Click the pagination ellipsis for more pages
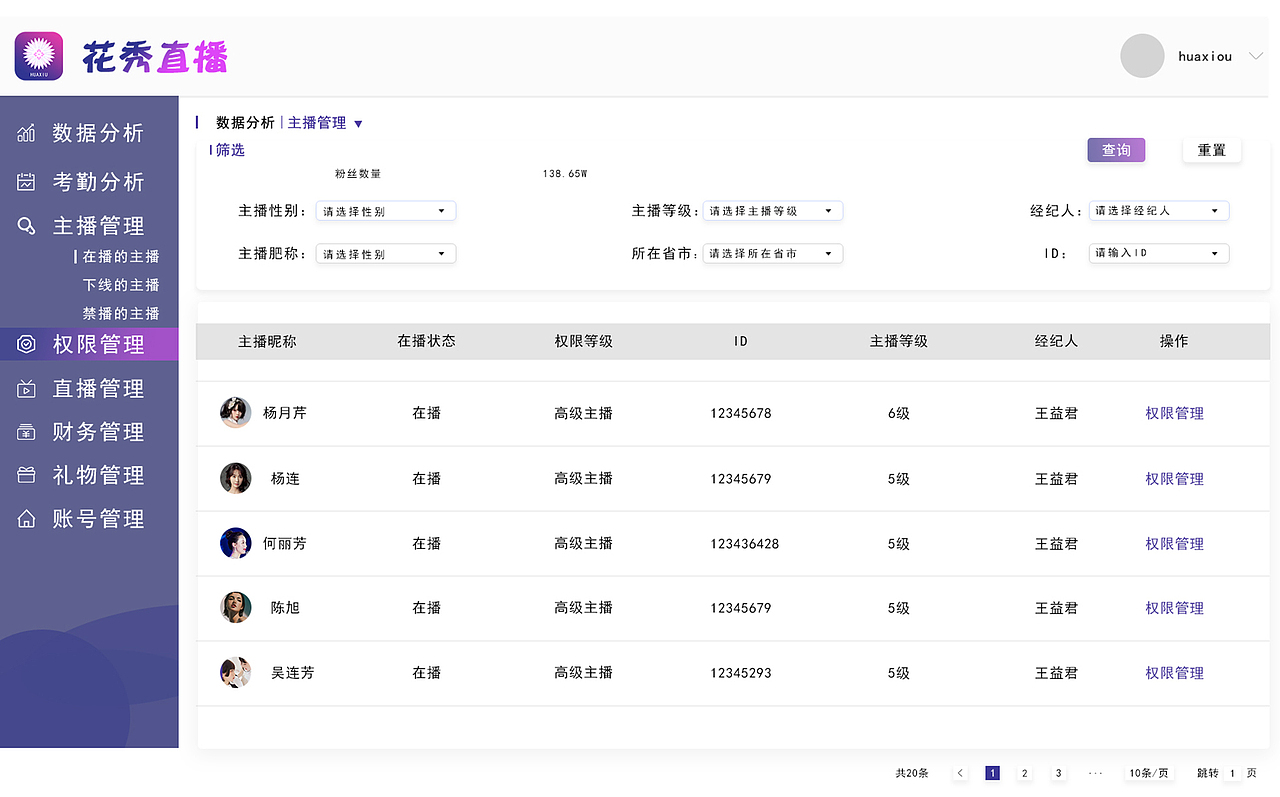Viewport: 1280px width, 797px height. point(1095,773)
